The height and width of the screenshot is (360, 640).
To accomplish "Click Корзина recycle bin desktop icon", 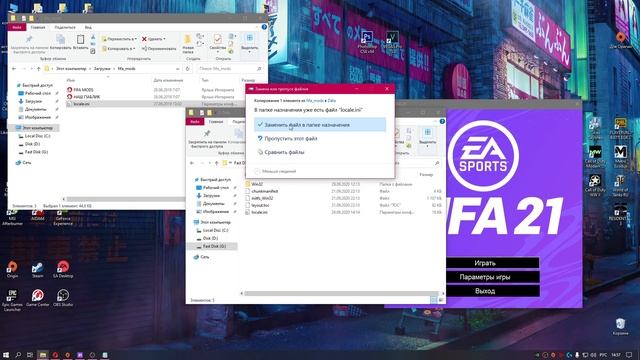I will coord(620,327).
